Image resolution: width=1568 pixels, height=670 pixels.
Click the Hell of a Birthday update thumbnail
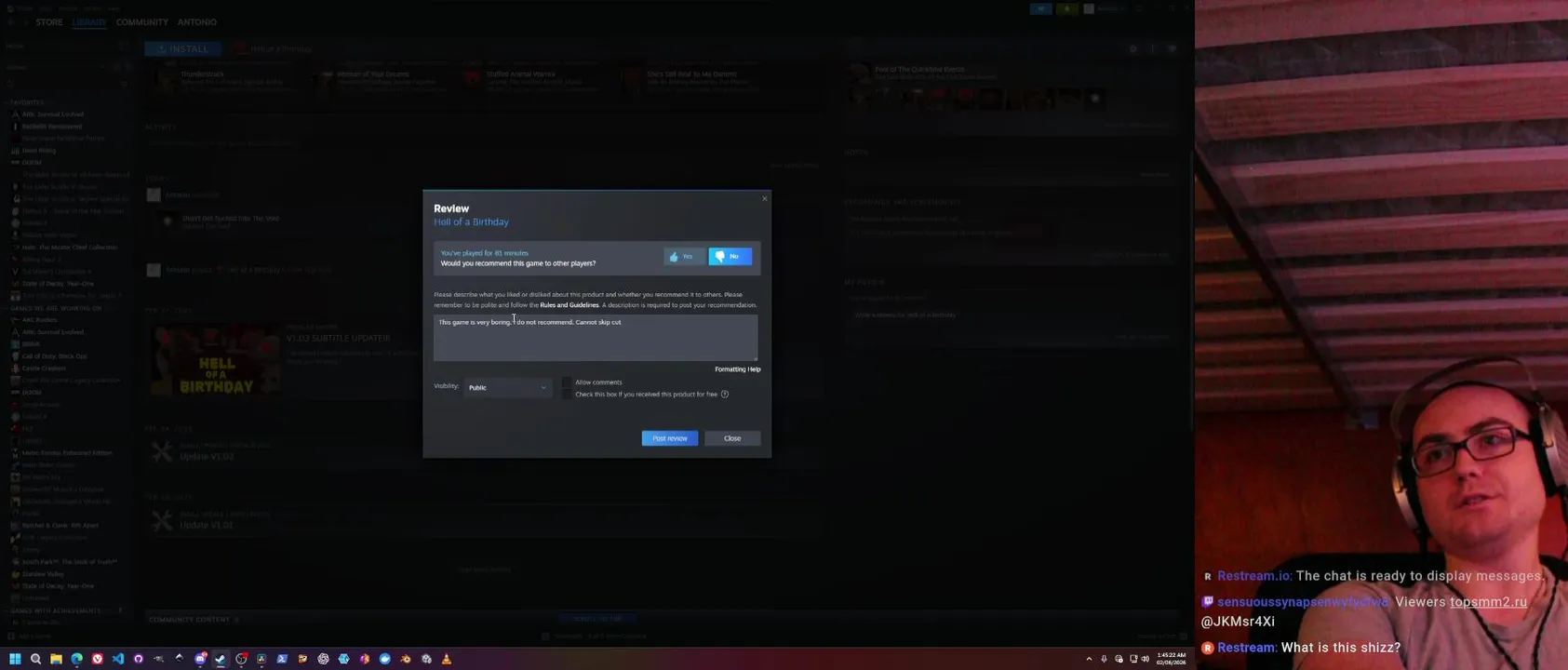click(x=216, y=360)
